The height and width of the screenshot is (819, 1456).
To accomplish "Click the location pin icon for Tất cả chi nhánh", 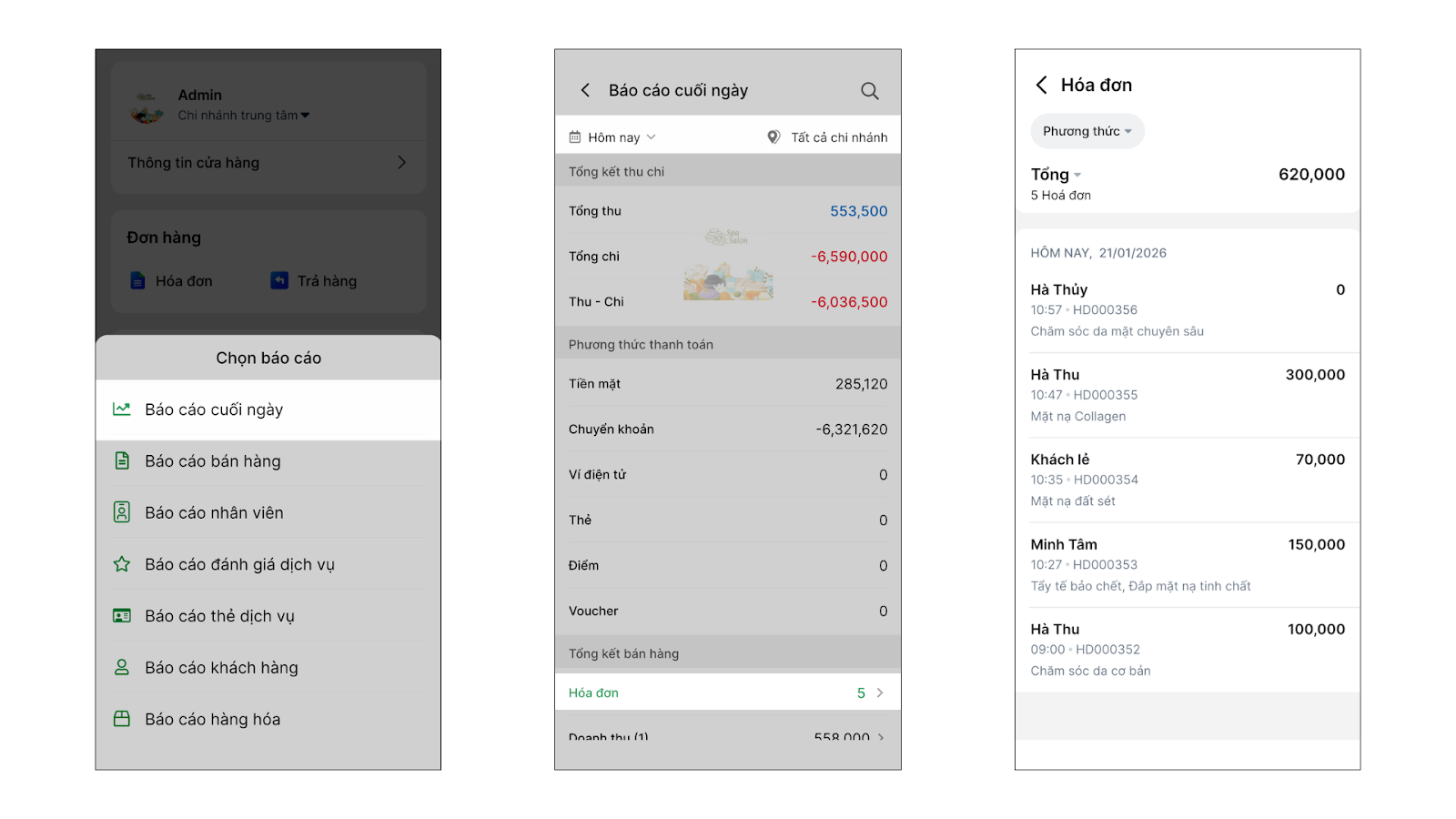I will pyautogui.click(x=773, y=137).
